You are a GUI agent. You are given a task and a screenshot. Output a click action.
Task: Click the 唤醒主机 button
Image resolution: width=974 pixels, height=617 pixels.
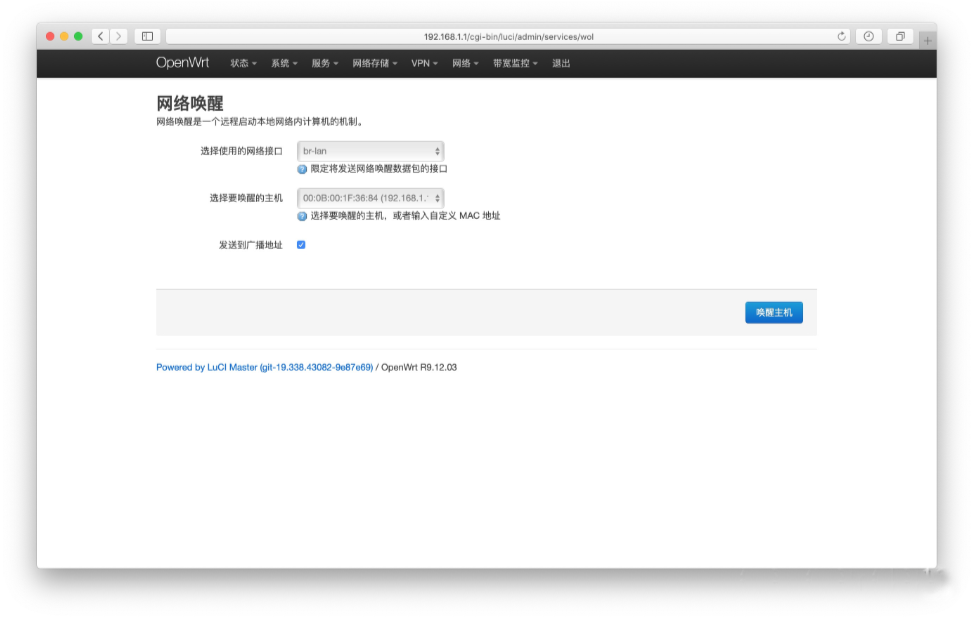coord(773,312)
